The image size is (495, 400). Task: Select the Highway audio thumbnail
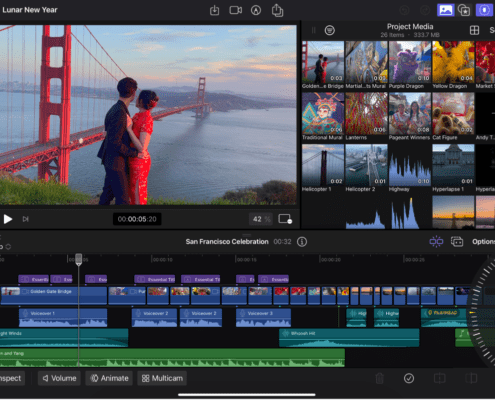pyautogui.click(x=410, y=165)
